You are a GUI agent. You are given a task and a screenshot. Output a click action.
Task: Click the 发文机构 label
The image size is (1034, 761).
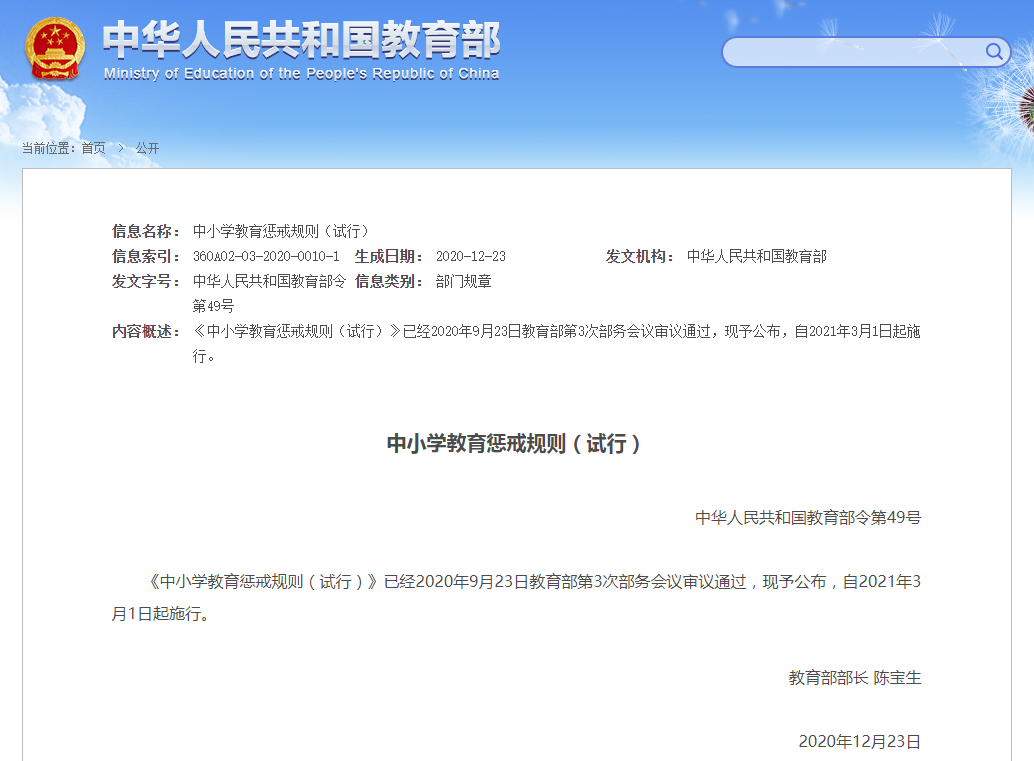640,257
